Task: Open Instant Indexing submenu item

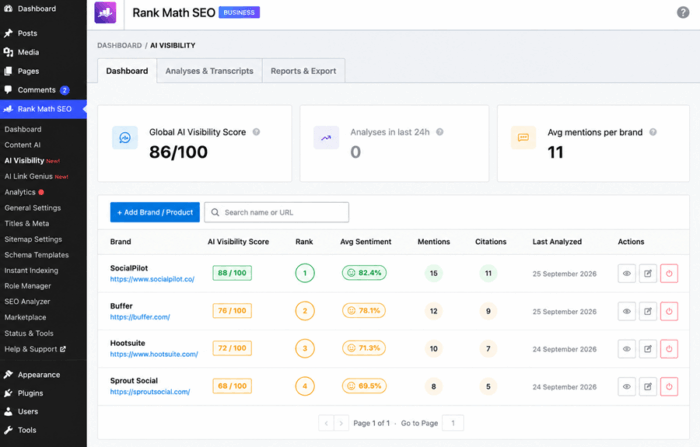Action: [x=31, y=271]
